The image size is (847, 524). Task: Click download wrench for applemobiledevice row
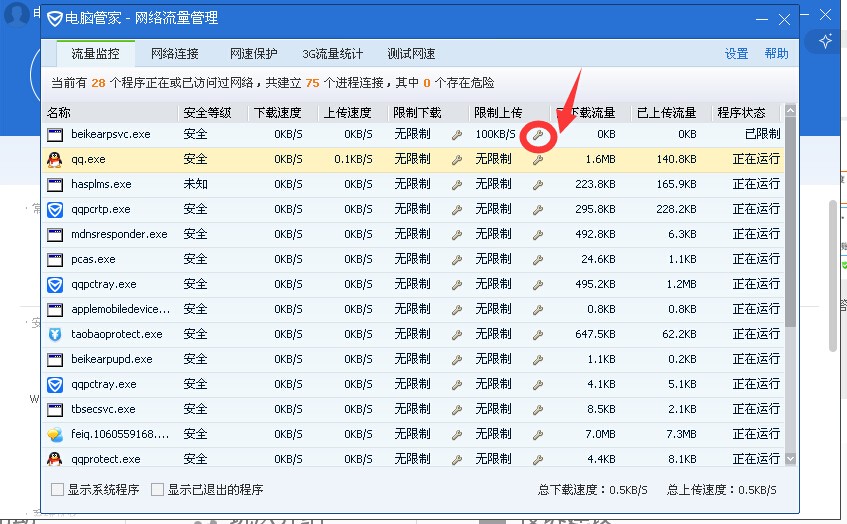tap(456, 310)
